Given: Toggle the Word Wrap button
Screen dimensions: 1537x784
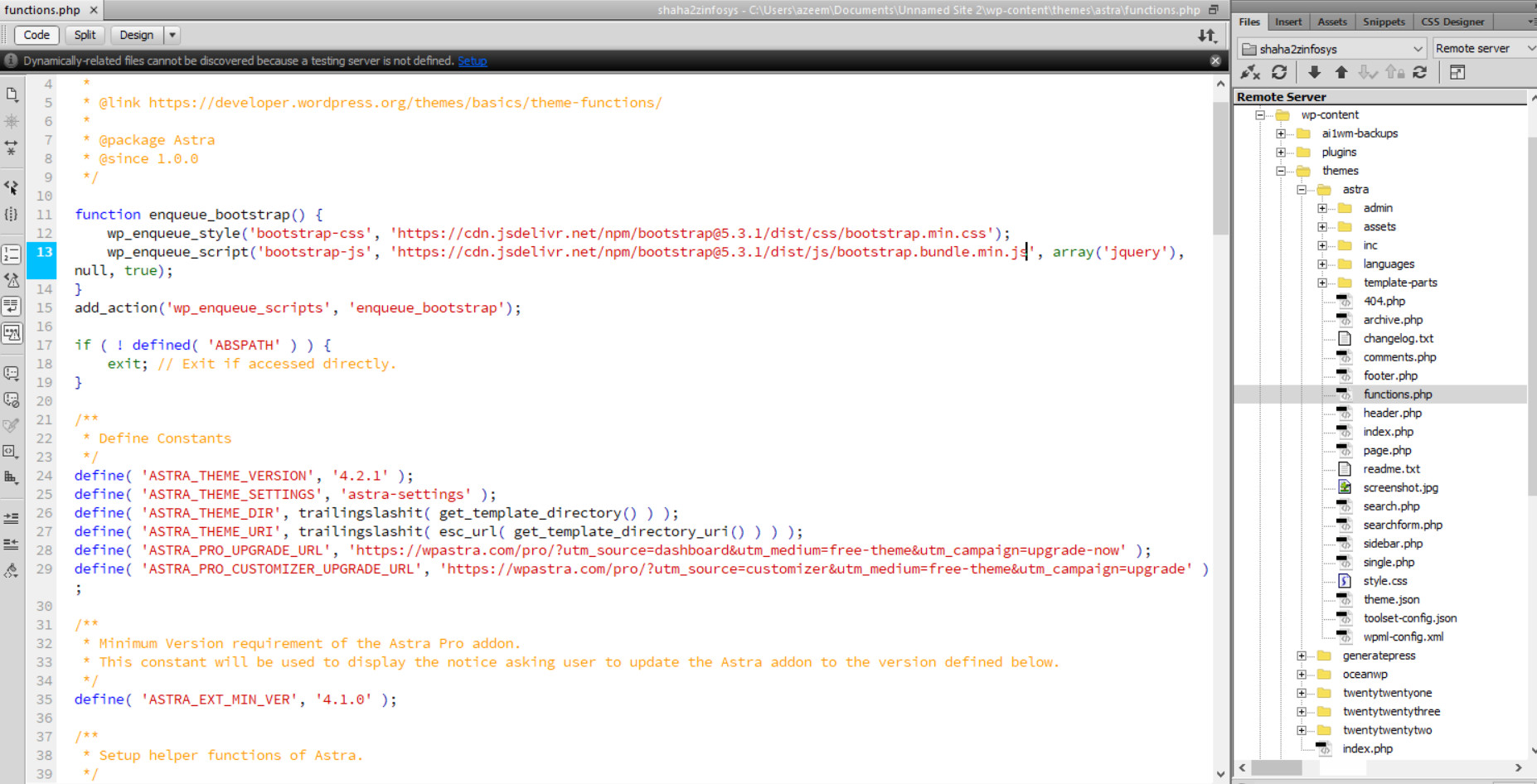Looking at the screenshot, I should click(12, 306).
